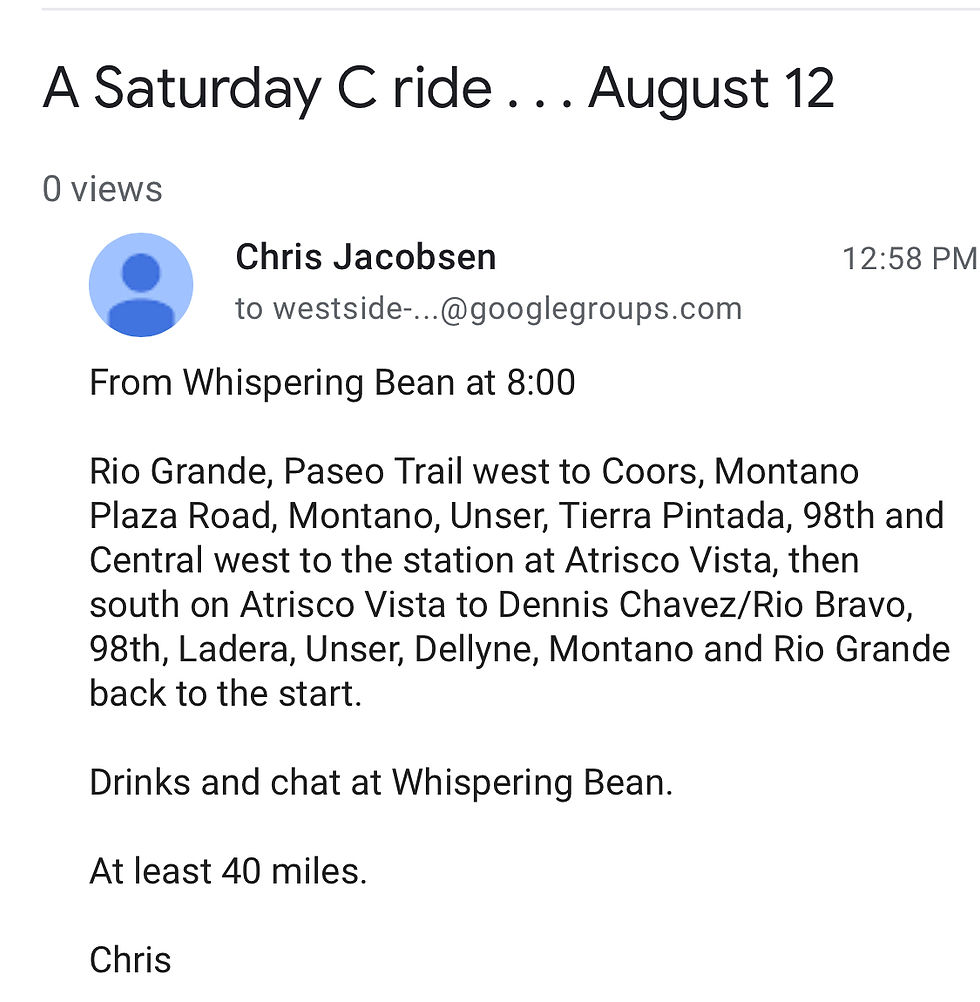Click the Chris signature at message end
This screenshot has width=980, height=1002.
click(130, 960)
